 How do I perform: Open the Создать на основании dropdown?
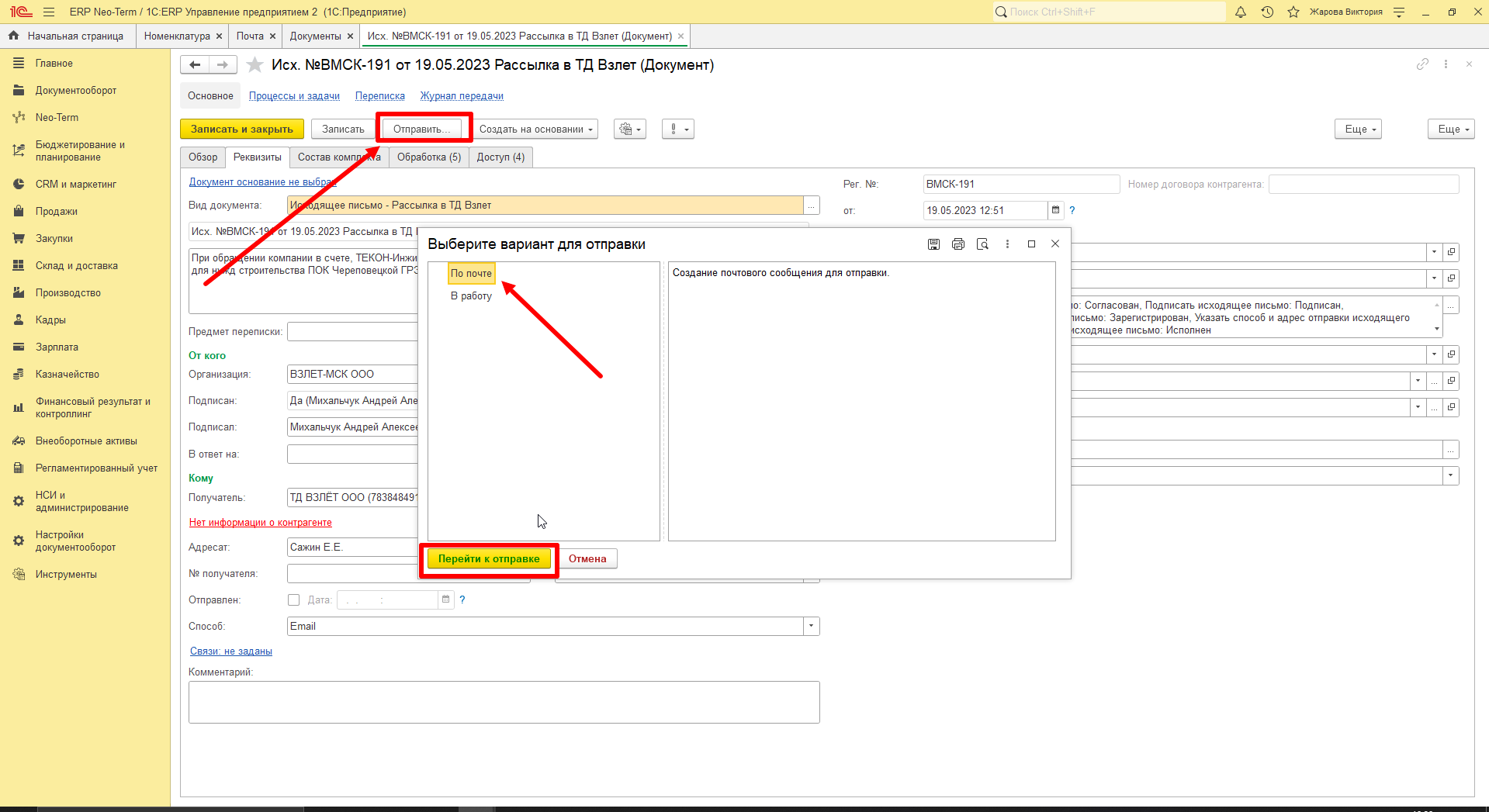535,130
